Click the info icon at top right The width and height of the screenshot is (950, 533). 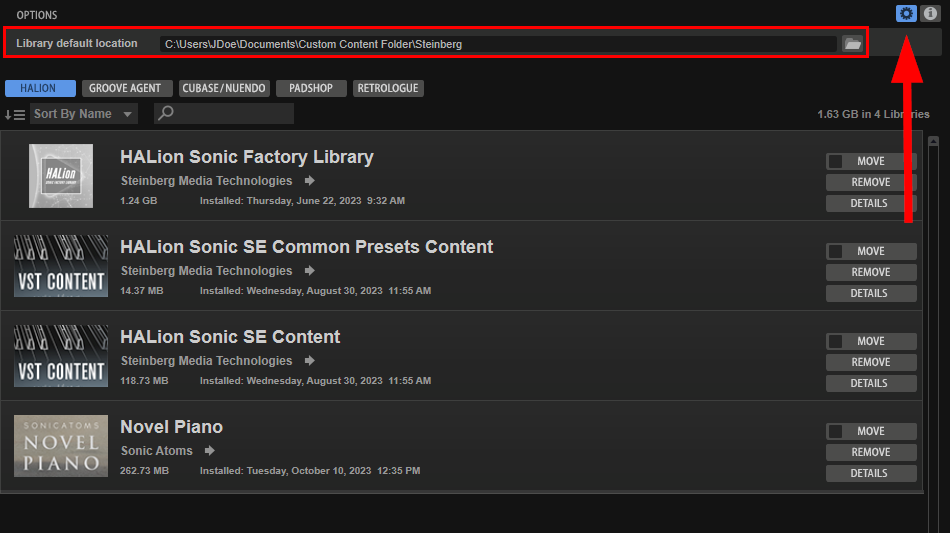click(x=930, y=14)
